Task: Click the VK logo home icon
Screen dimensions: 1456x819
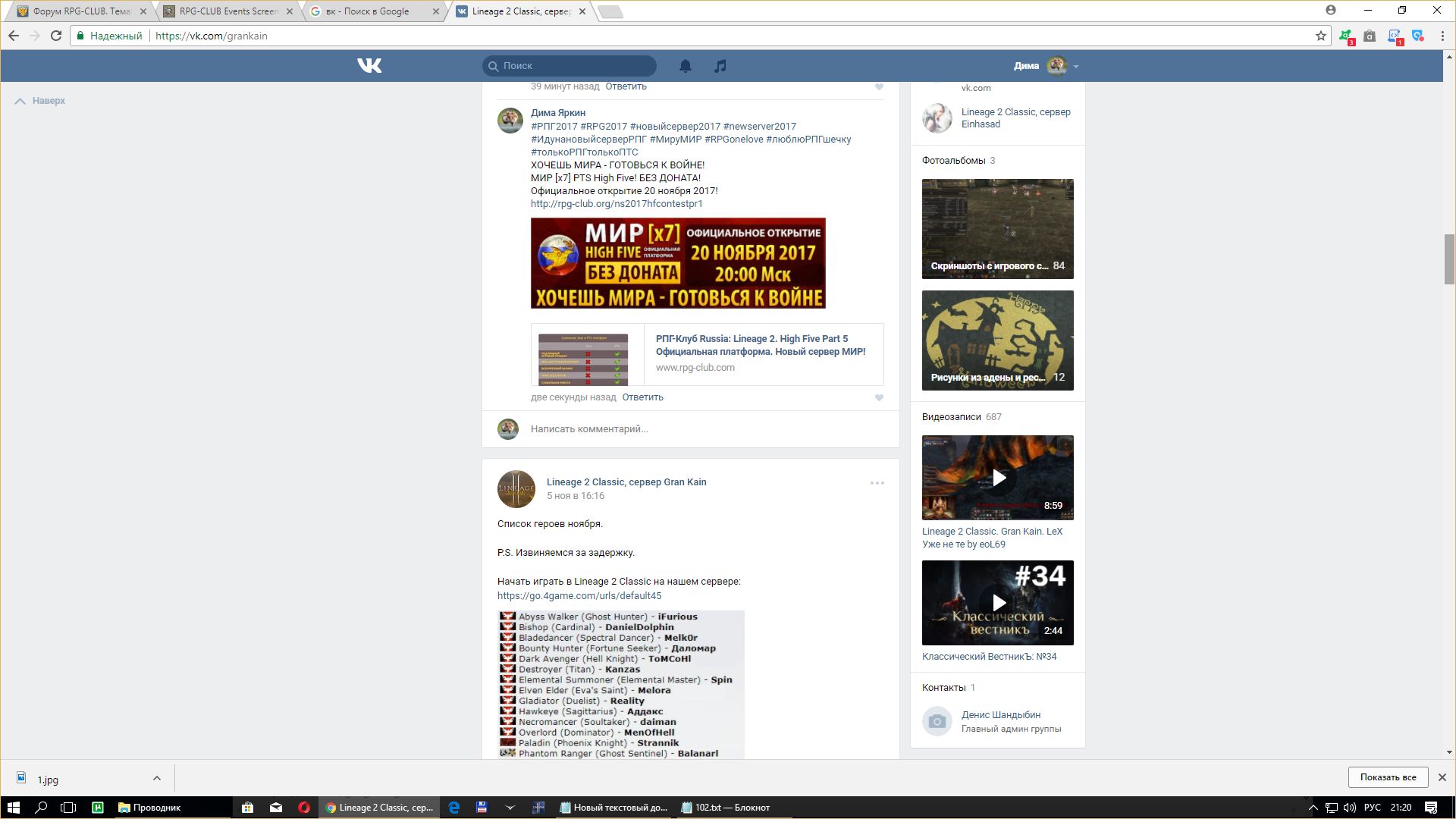Action: click(369, 66)
